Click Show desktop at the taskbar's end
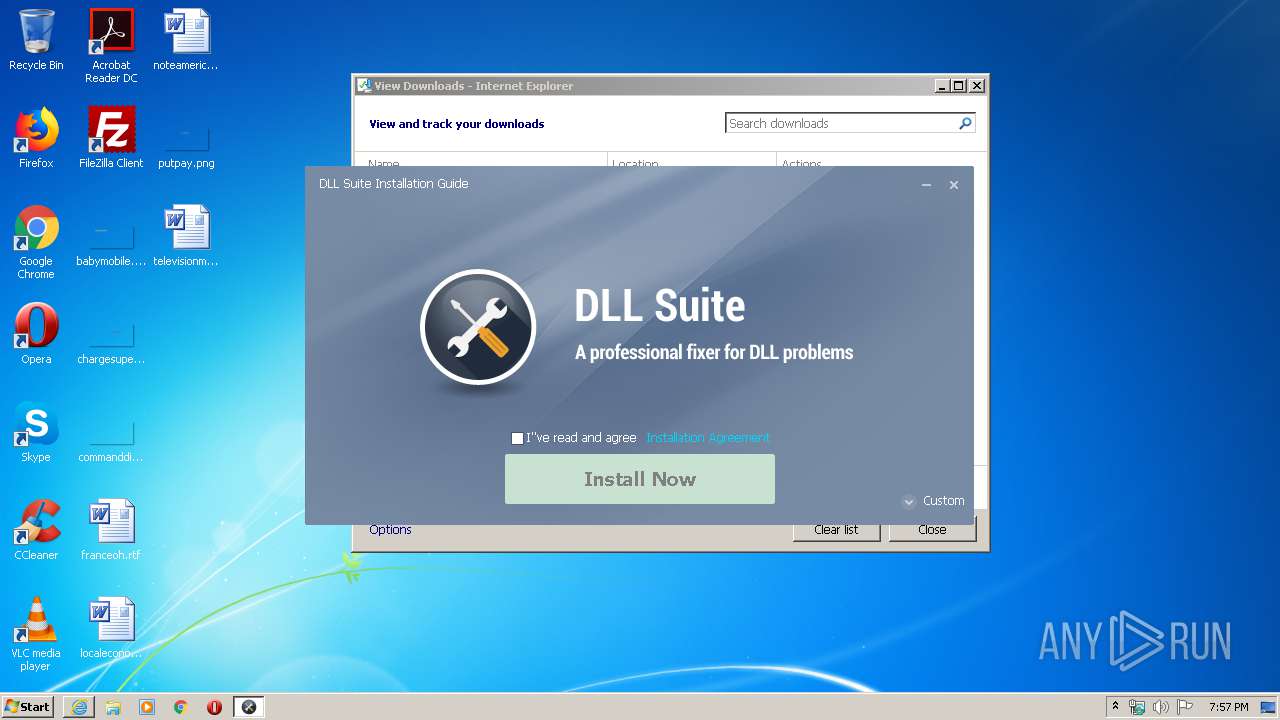 click(x=1269, y=707)
